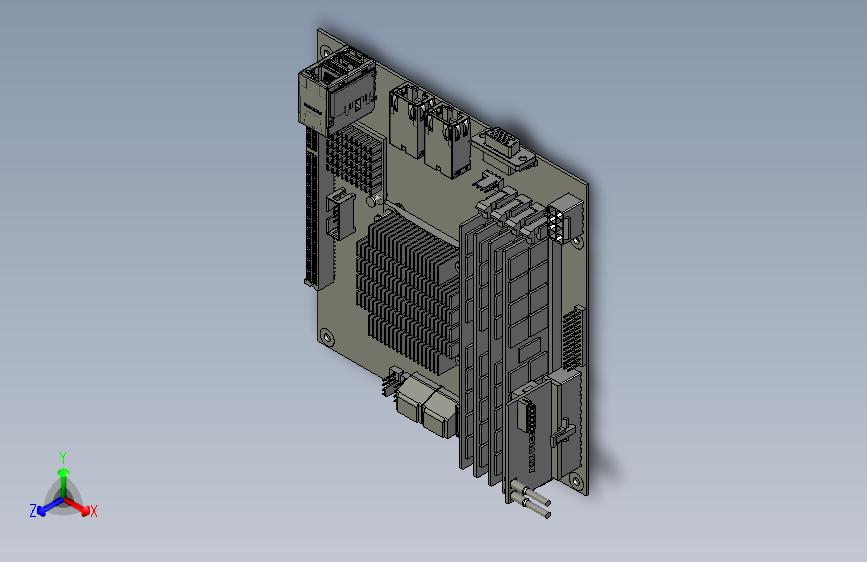Select the stacked Ethernet/USB connector at the board's top corner

336,91
